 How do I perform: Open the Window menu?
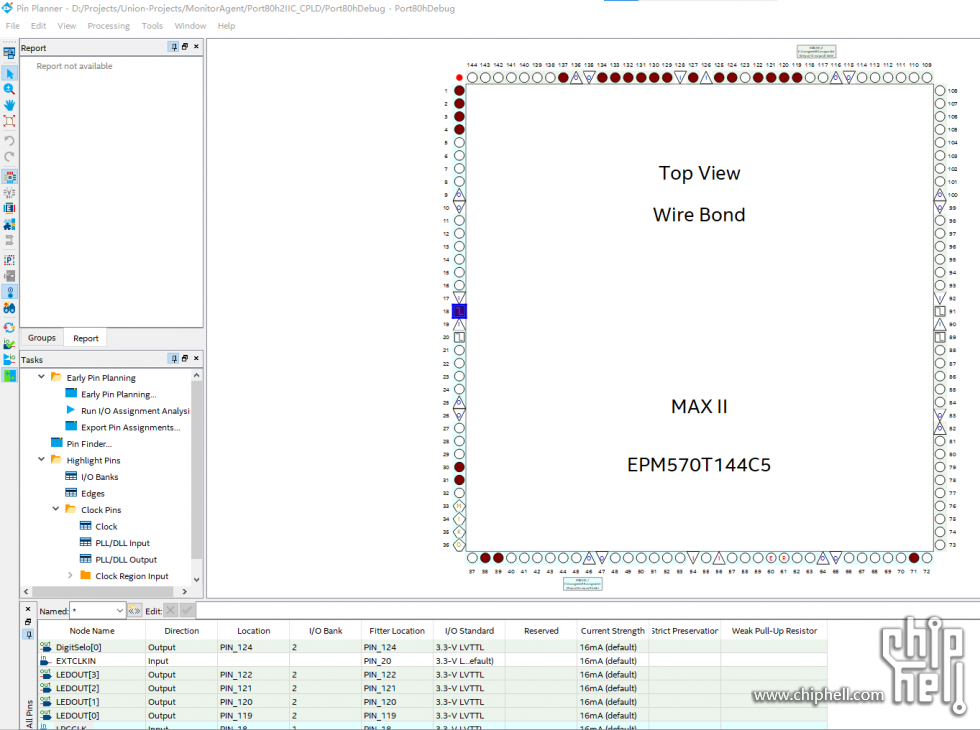190,26
